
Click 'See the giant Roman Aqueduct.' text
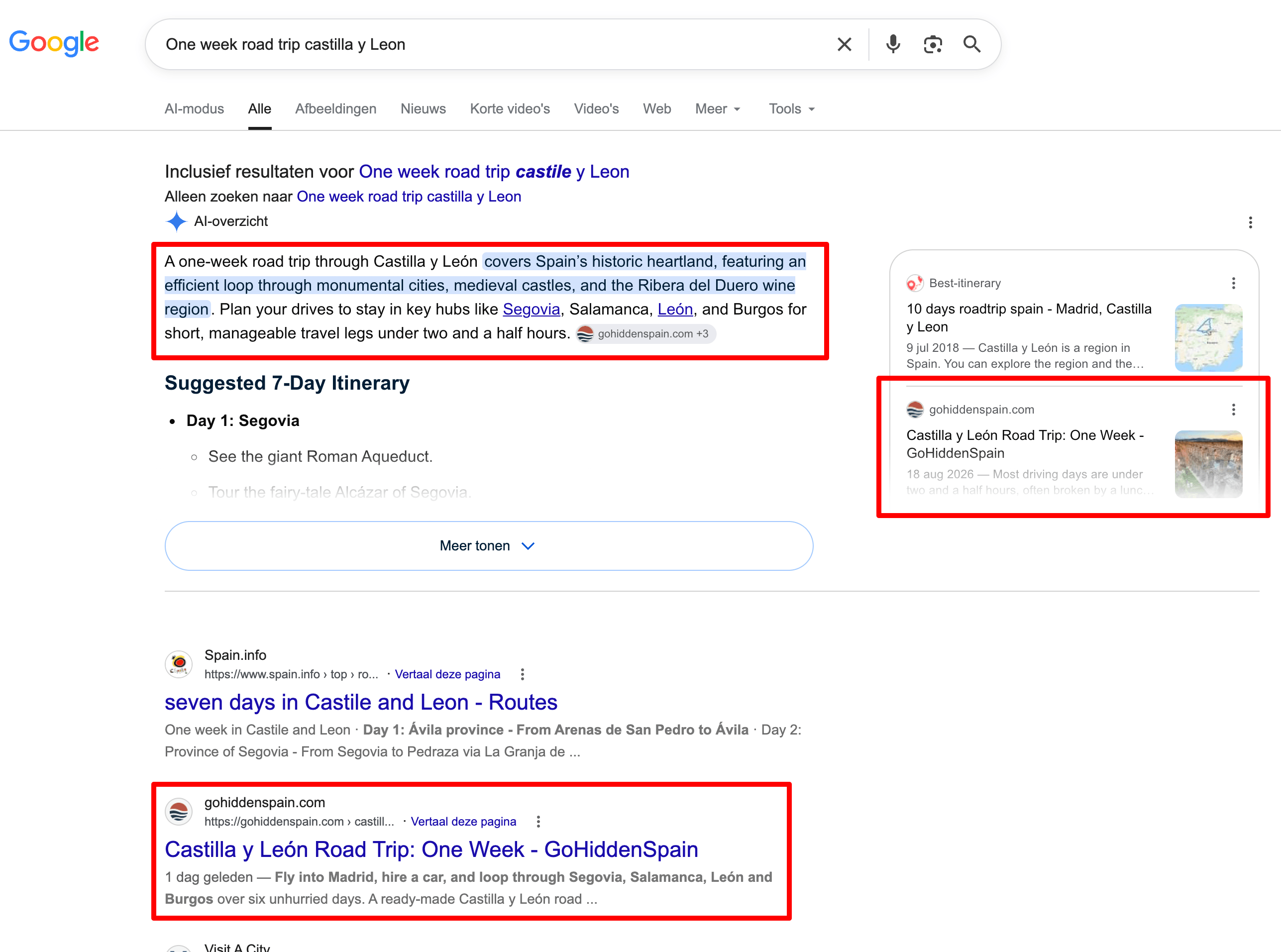coord(320,456)
